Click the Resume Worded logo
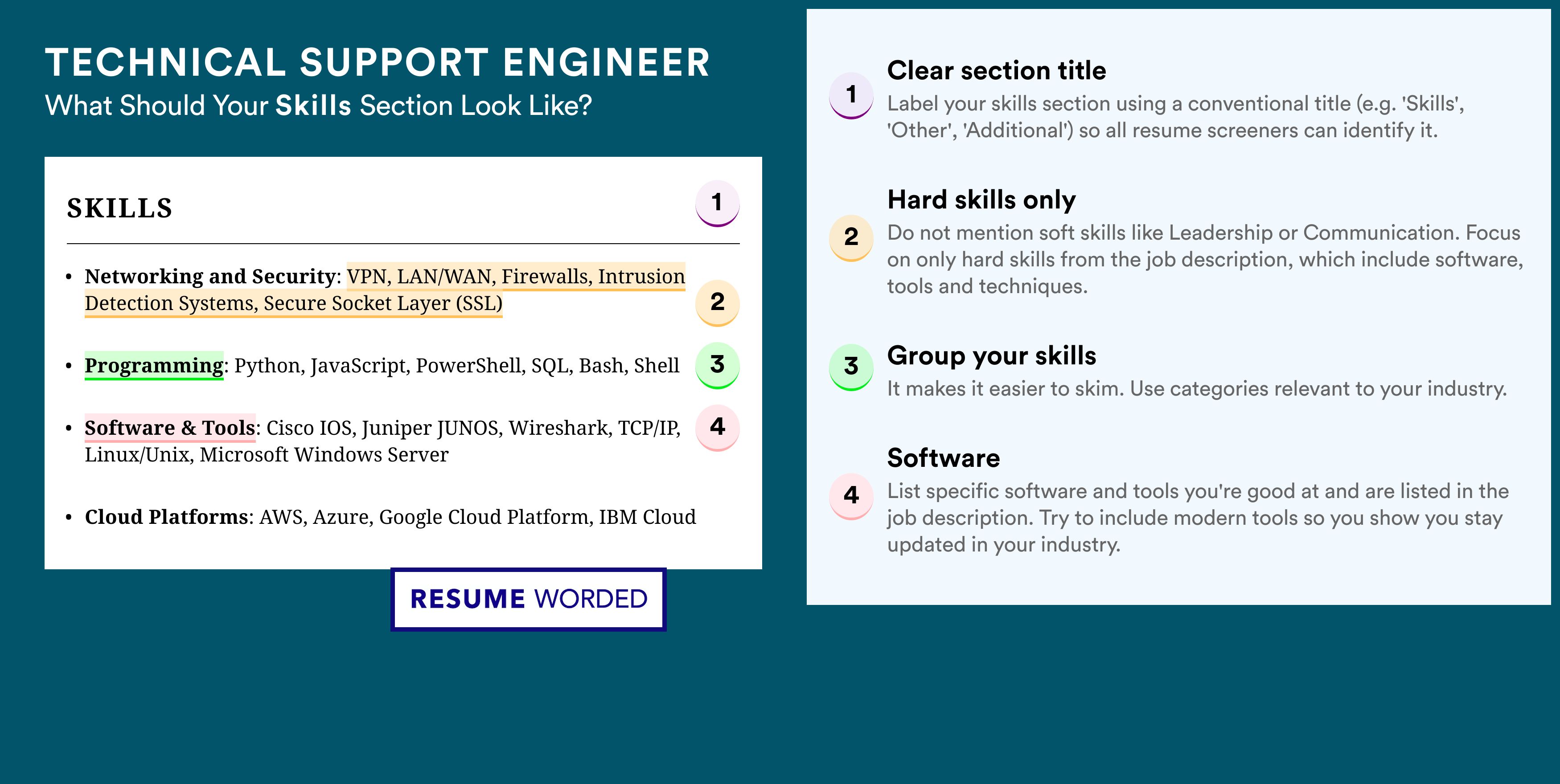The image size is (1560, 784). [529, 599]
